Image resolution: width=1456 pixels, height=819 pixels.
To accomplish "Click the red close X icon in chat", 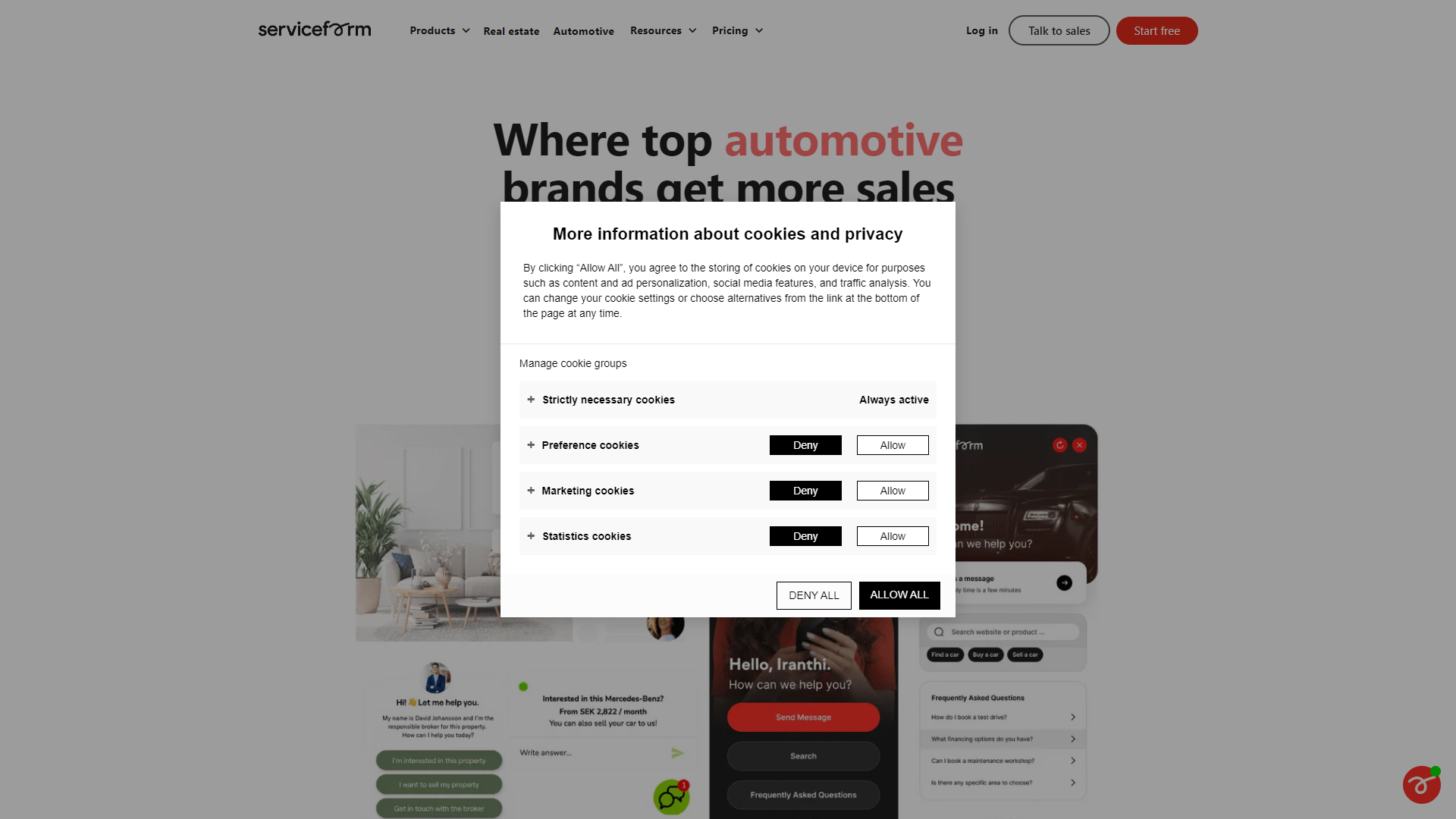I will point(1079,445).
